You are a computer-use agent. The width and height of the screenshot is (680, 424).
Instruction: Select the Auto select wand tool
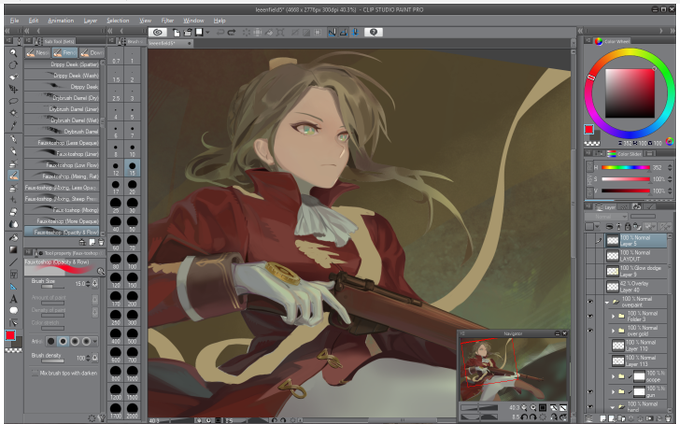pyautogui.click(x=13, y=113)
